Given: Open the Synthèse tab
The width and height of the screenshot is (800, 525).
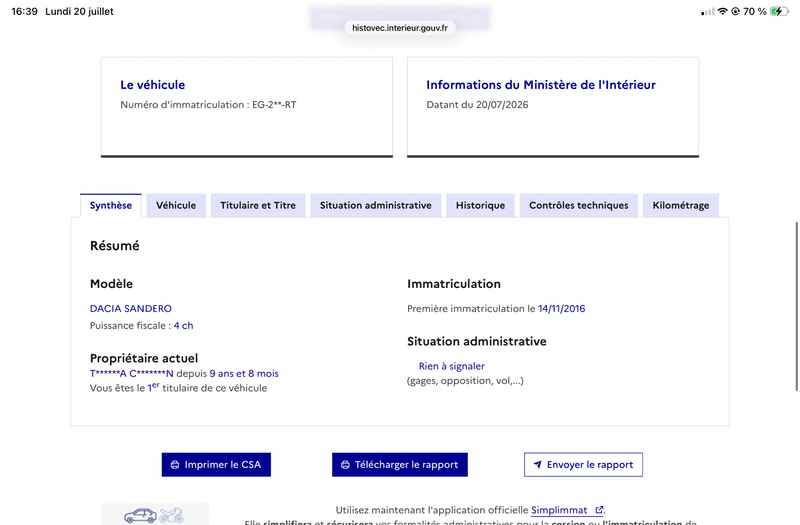Looking at the screenshot, I should (111, 206).
